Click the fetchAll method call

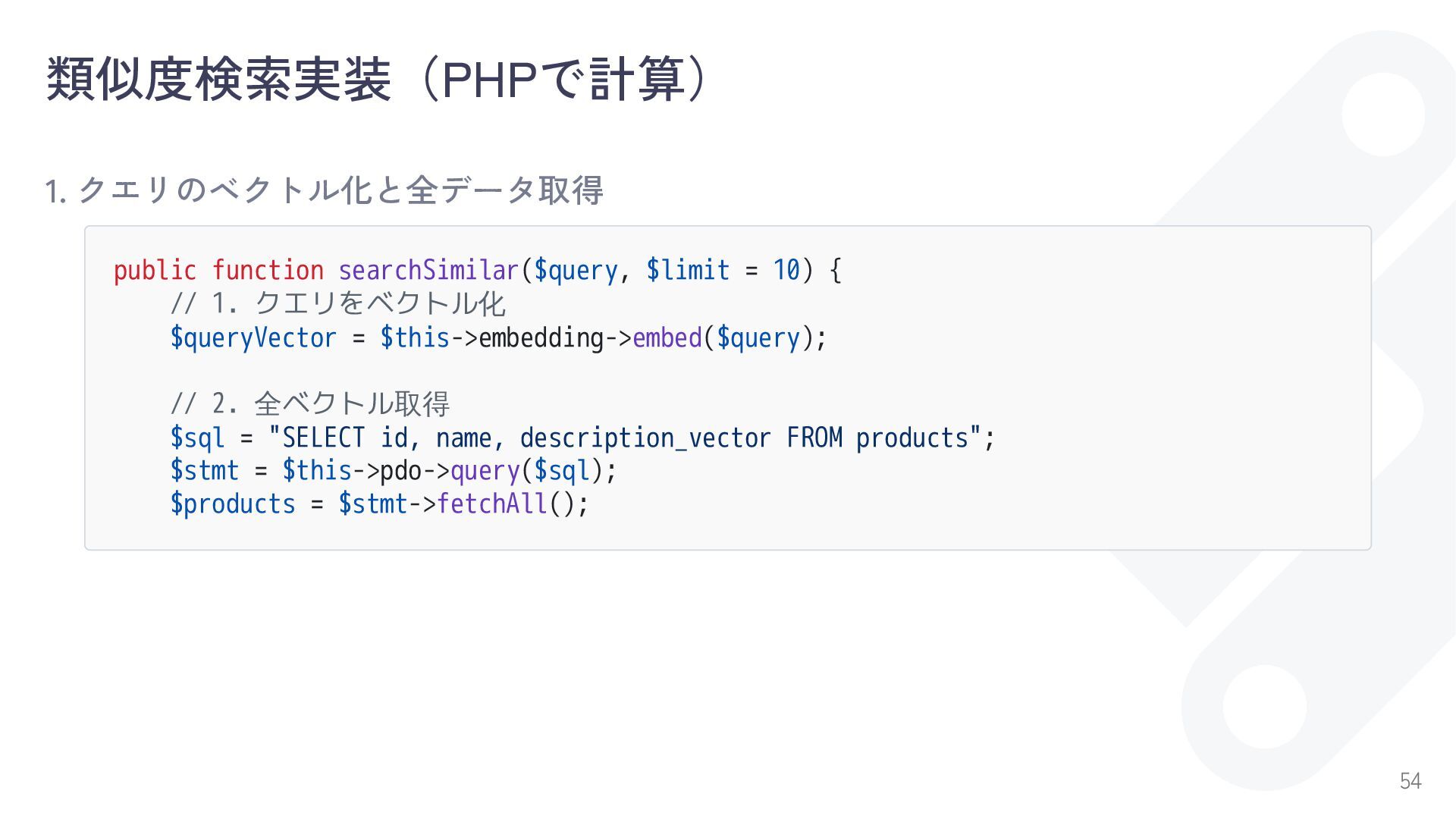492,504
